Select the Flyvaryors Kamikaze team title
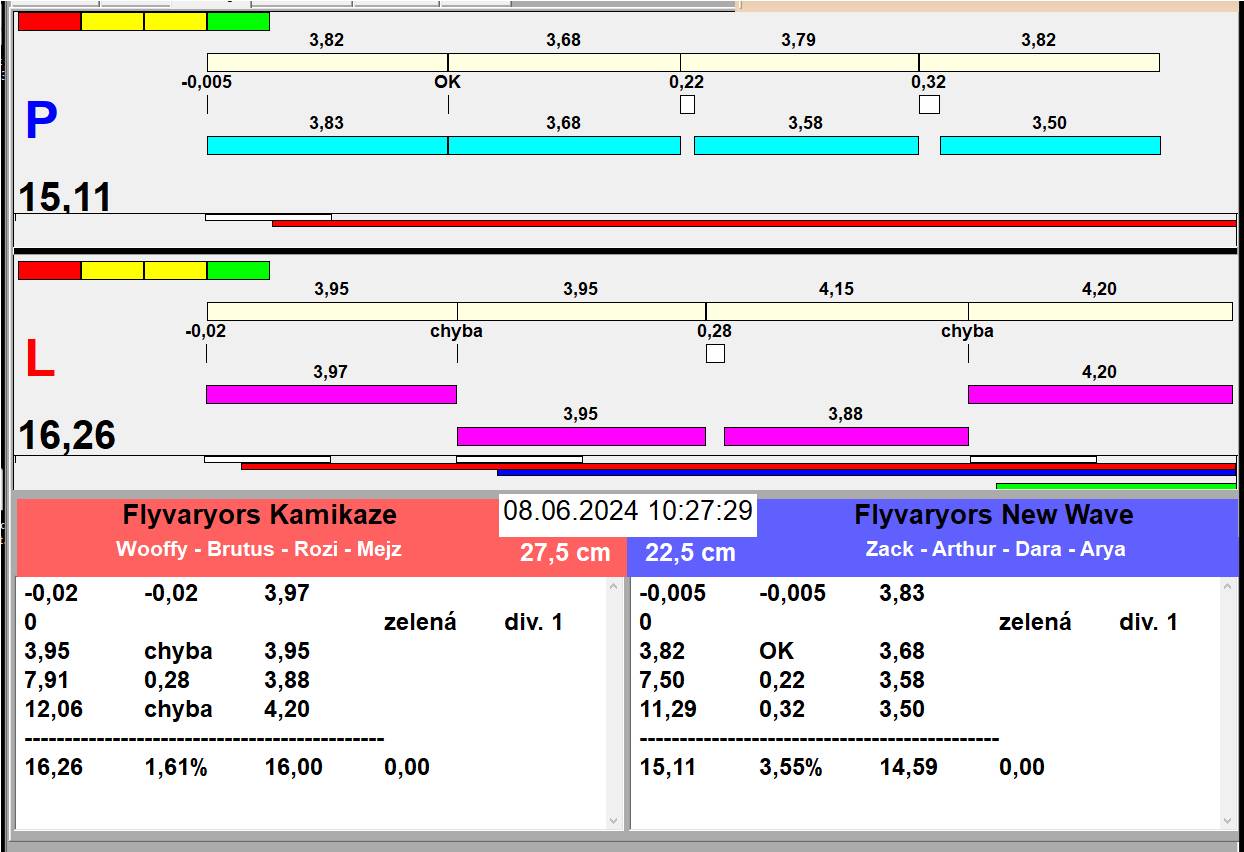 click(x=260, y=515)
